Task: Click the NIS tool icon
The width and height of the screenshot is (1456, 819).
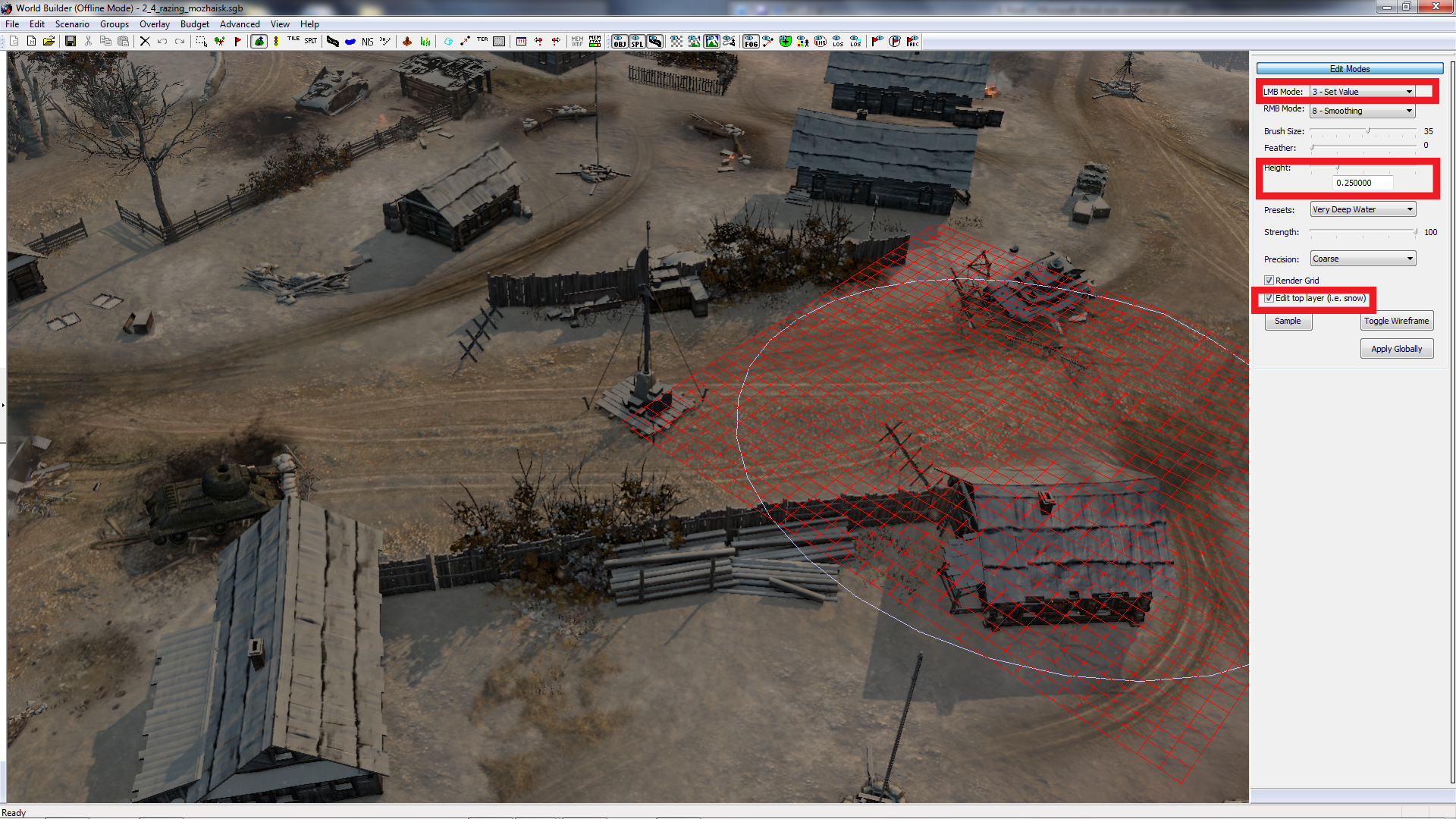Action: [367, 42]
